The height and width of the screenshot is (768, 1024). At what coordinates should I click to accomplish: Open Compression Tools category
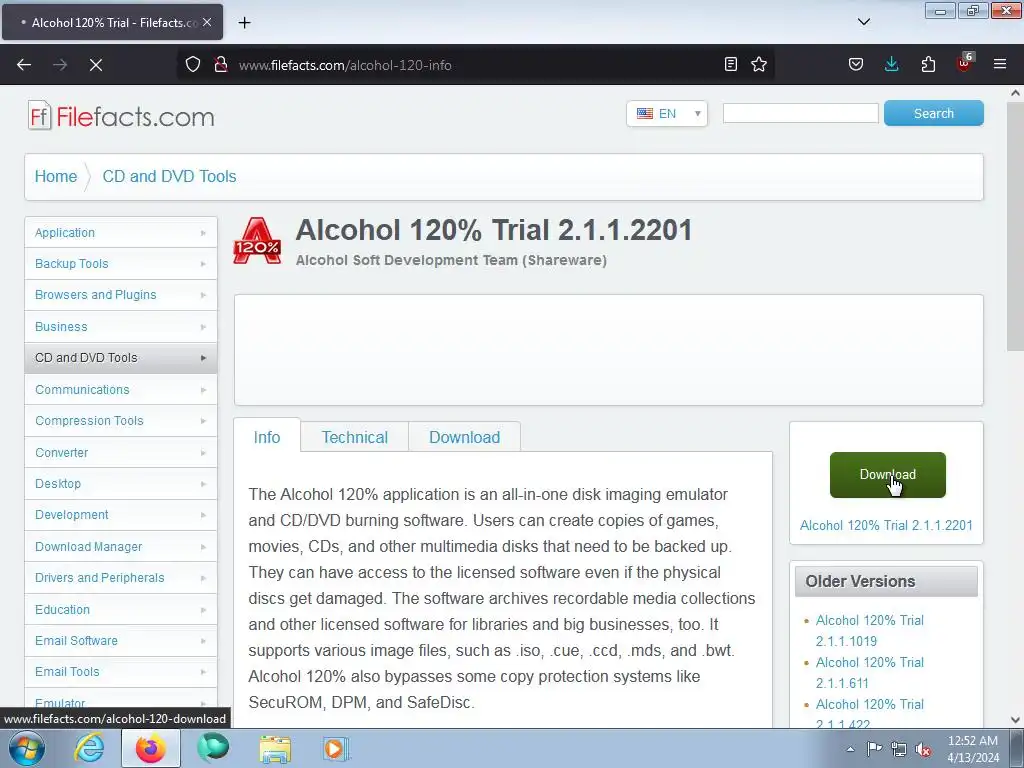121,421
